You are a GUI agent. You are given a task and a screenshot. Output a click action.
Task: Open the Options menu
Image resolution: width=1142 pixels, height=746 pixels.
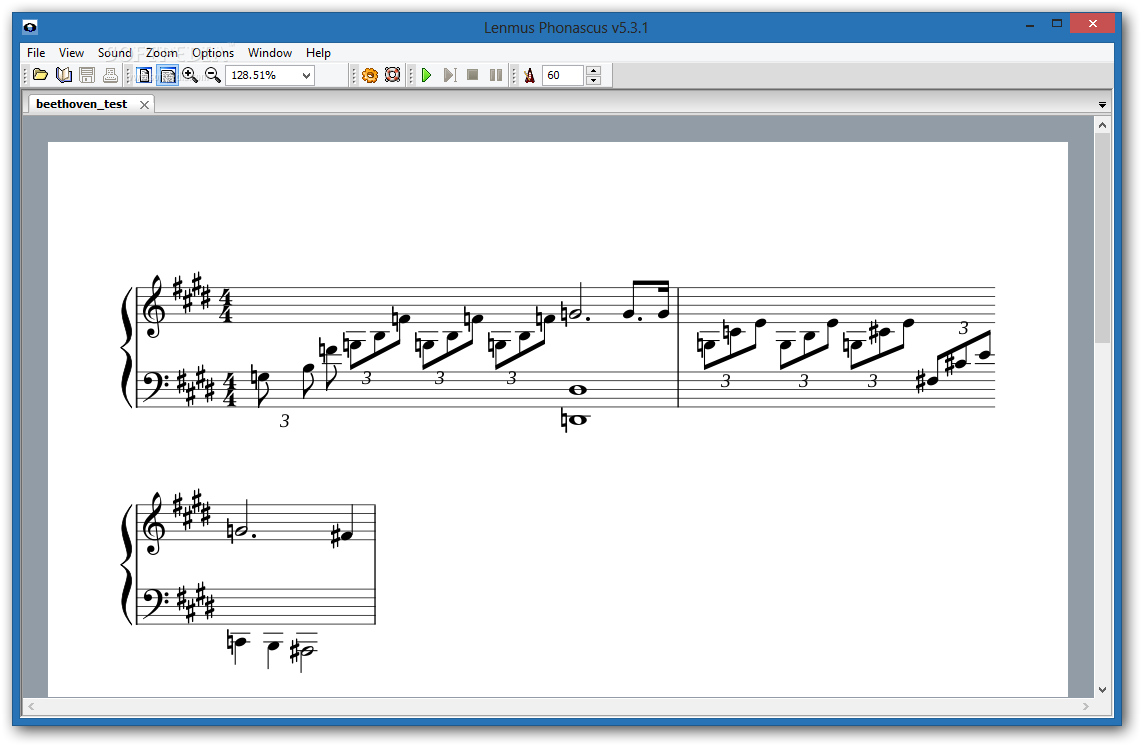pos(213,52)
